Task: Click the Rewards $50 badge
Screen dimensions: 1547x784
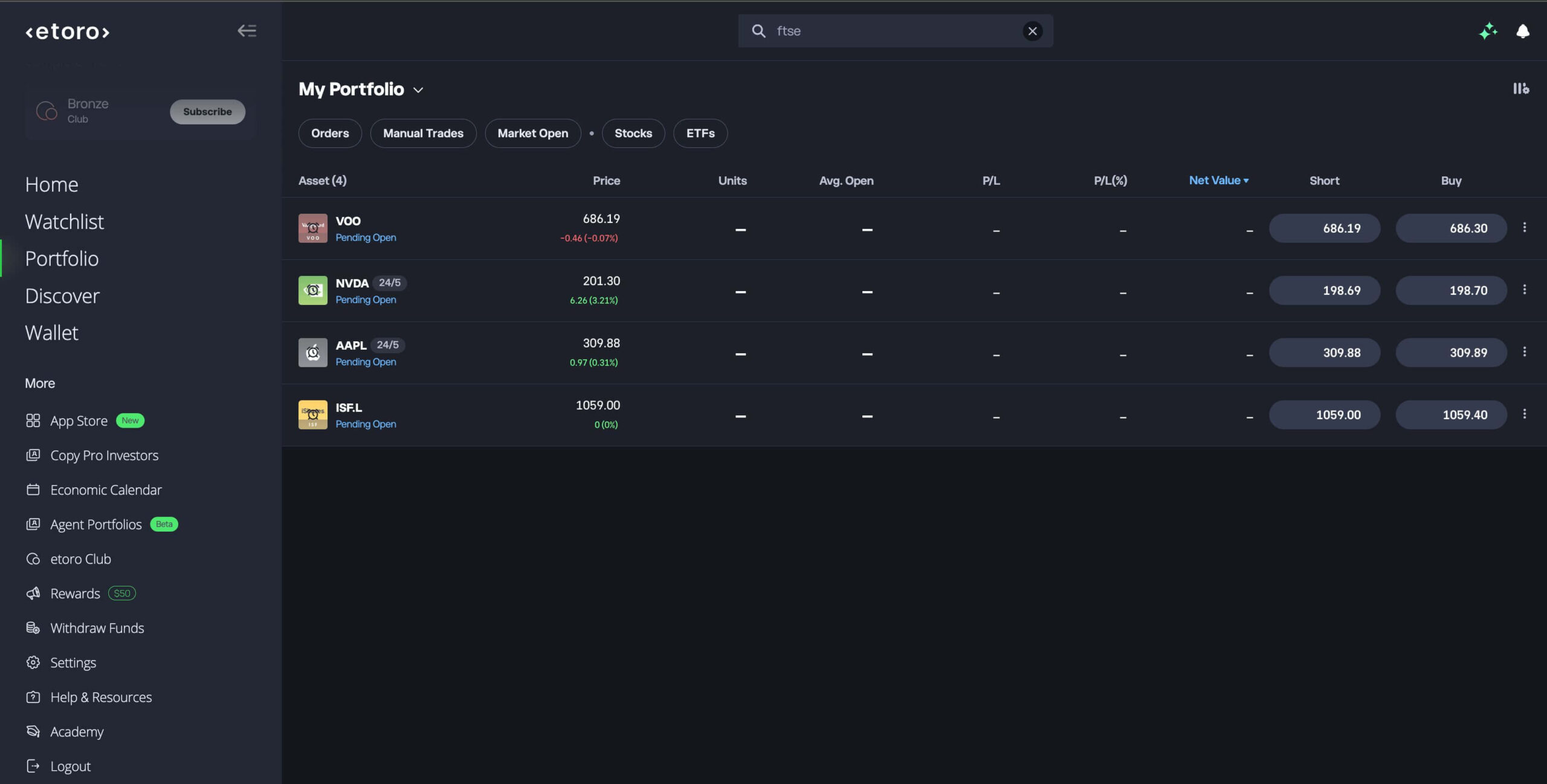Action: [121, 593]
